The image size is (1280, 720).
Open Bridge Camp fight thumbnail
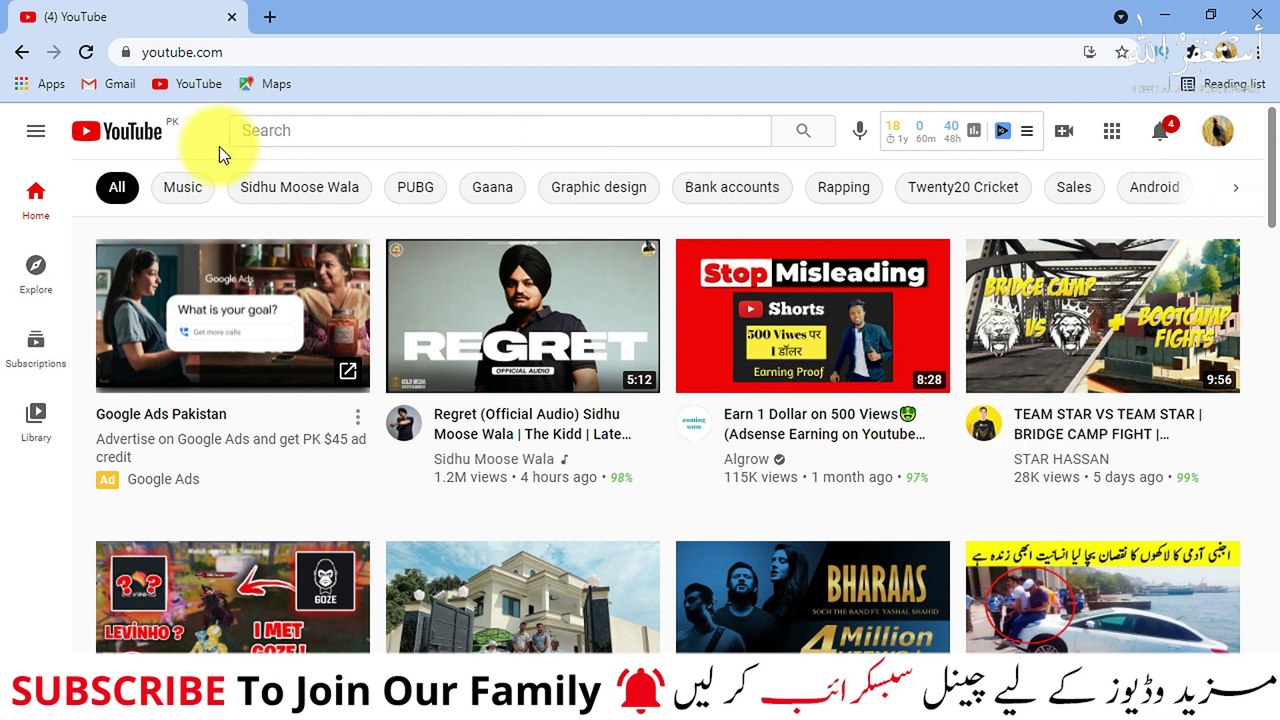(x=1103, y=316)
